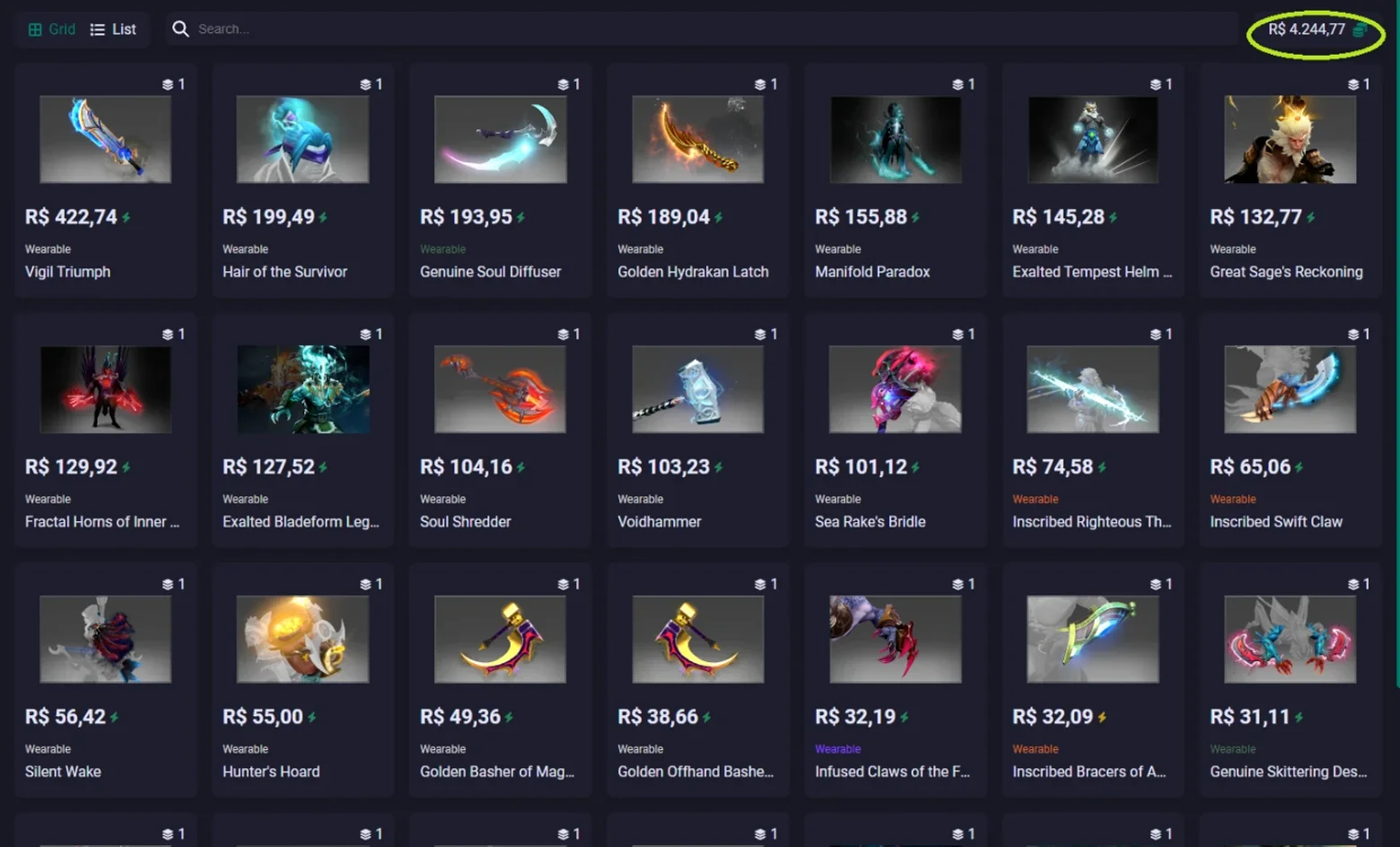Select the Sea Rake's Bridle thumbnail
This screenshot has height=847, width=1400.
(x=896, y=390)
